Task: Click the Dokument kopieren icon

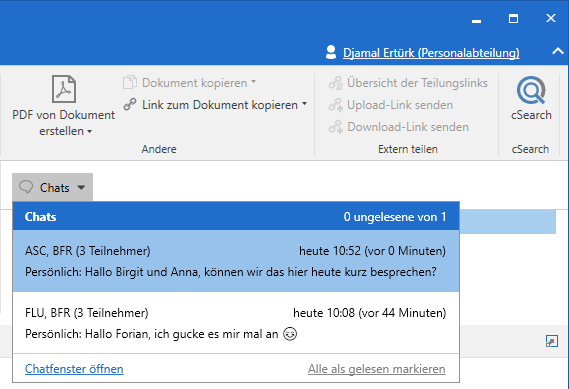Action: pos(130,82)
